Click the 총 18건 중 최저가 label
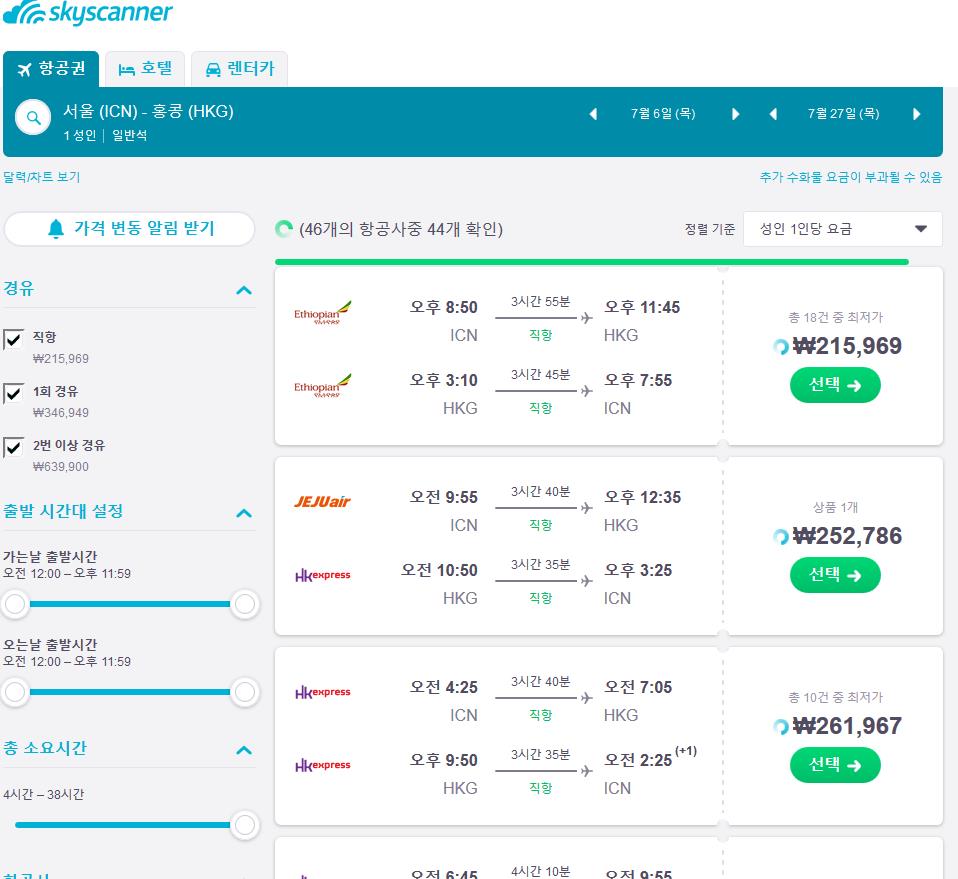958x879 pixels. tap(835, 318)
